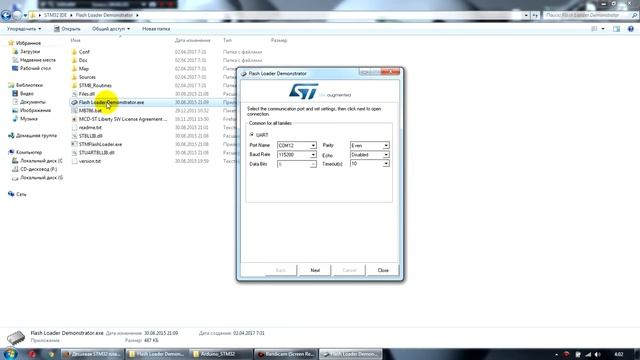Screen dimensions: 640x360
Task: Select the UART radio button
Action: coord(252,134)
